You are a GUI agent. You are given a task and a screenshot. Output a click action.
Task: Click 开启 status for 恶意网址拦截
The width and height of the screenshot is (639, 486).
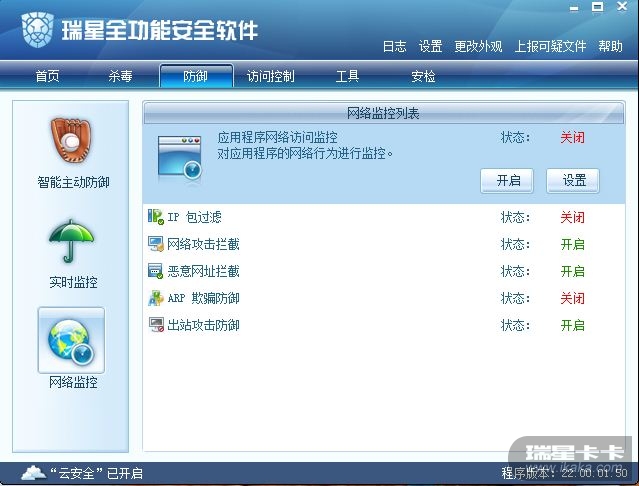point(573,271)
